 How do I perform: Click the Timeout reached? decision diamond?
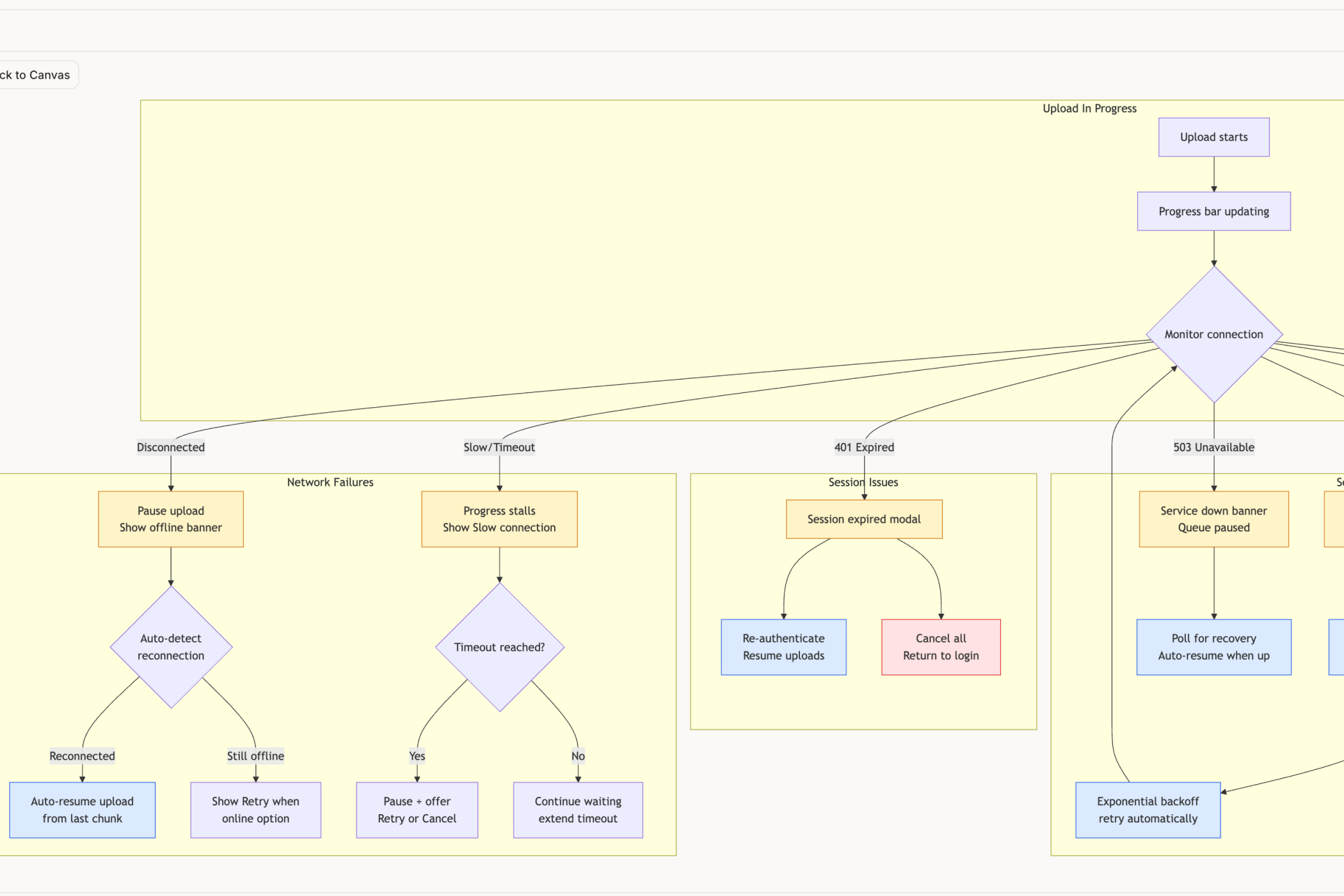[499, 647]
